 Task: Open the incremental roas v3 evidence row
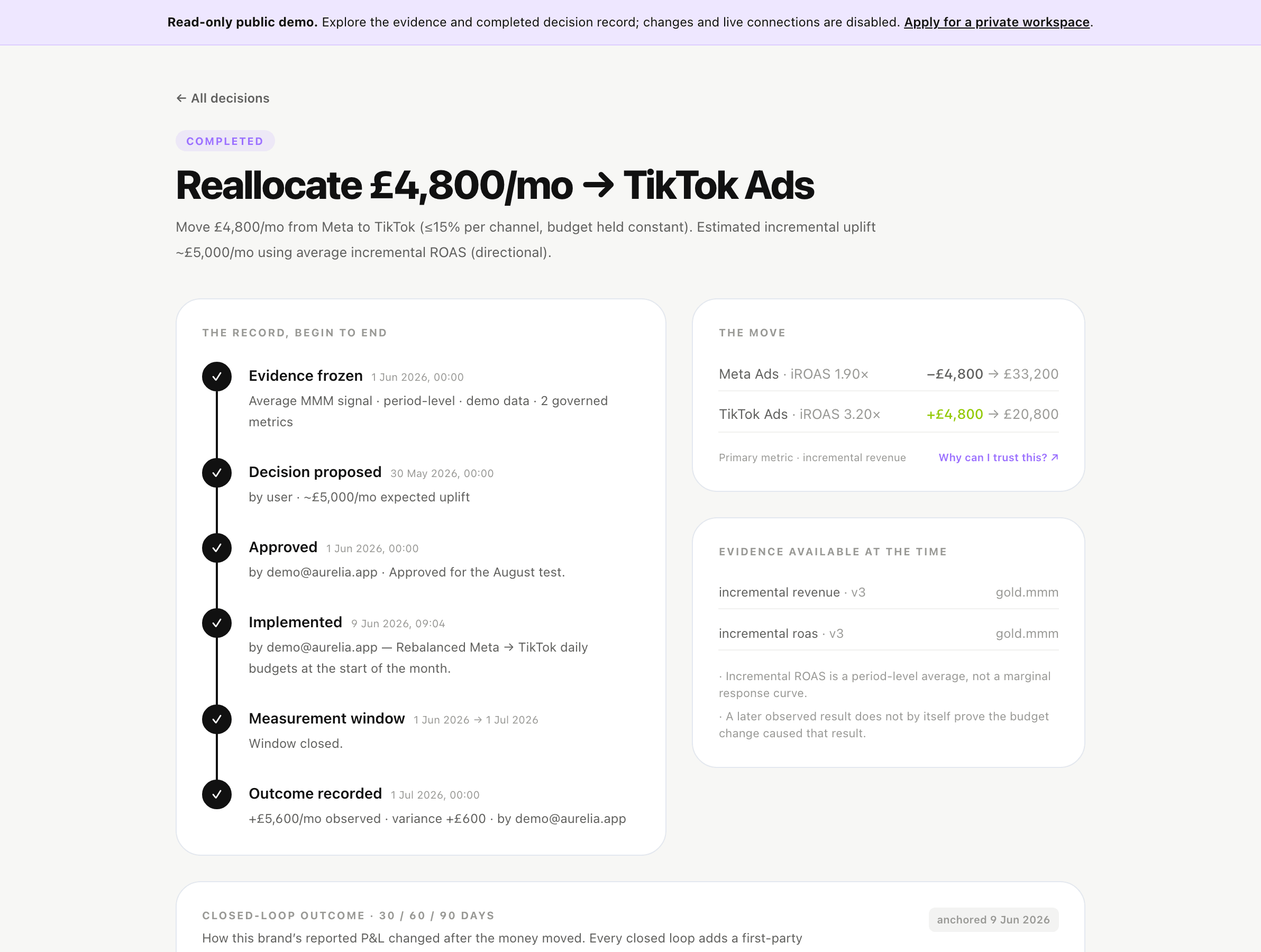888,633
